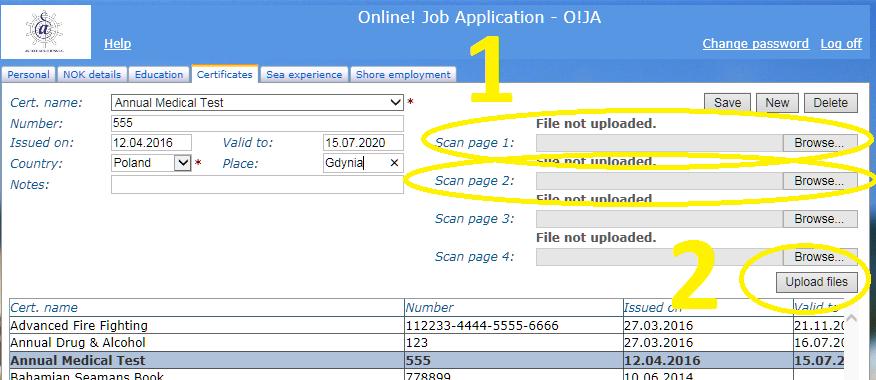Click Scan page 3 file path box

[659, 218]
